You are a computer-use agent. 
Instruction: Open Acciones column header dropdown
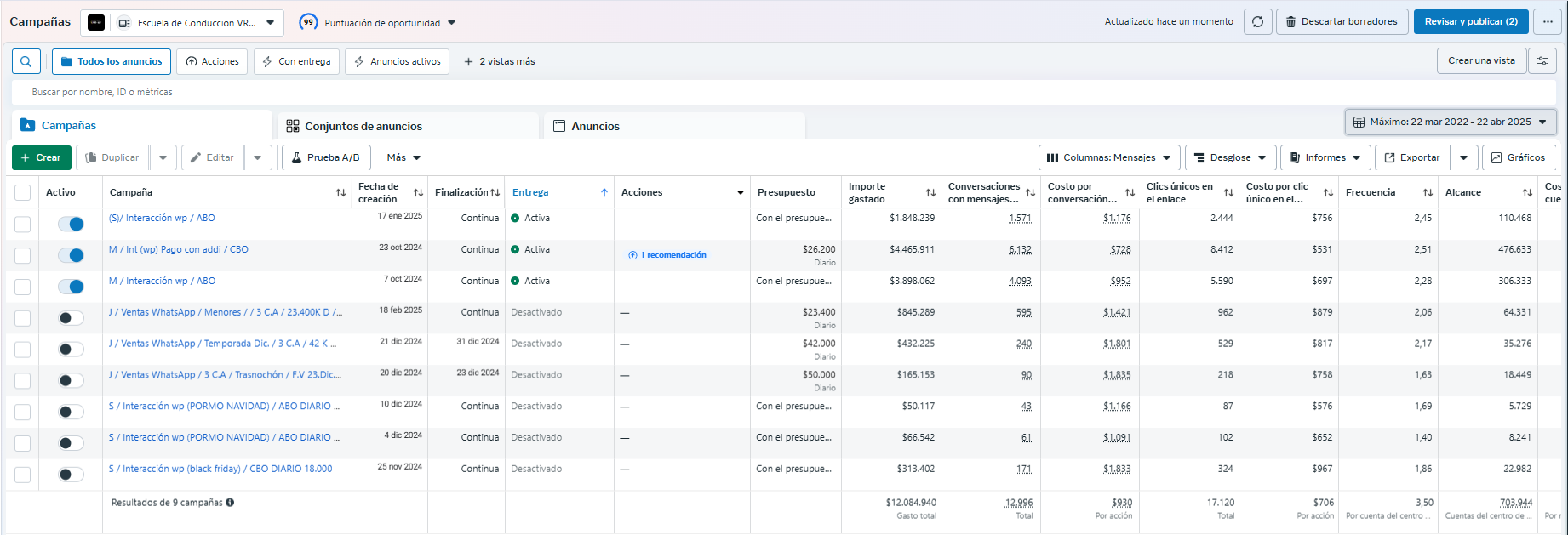click(741, 193)
